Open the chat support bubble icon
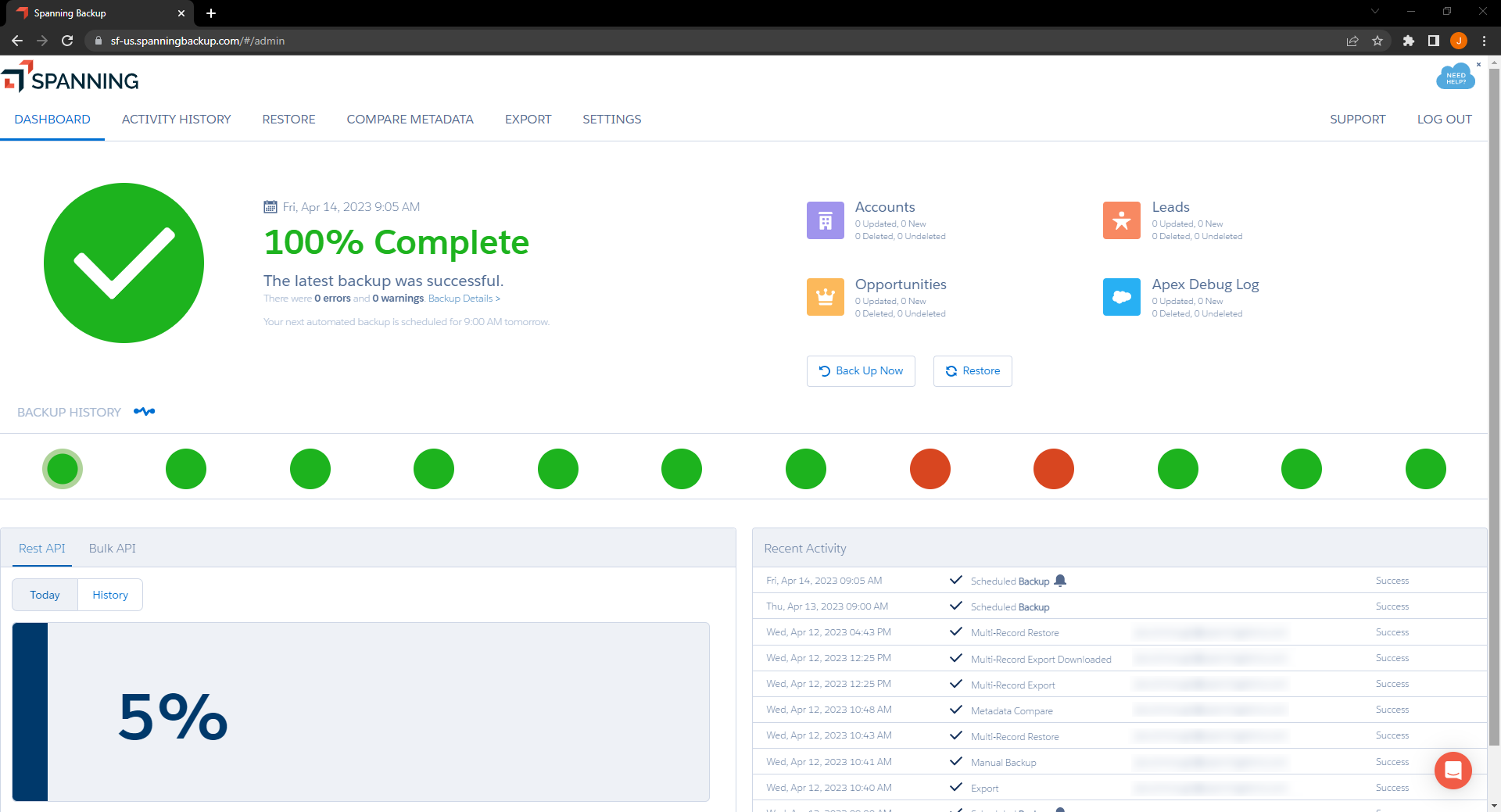The height and width of the screenshot is (812, 1501). 1453,771
